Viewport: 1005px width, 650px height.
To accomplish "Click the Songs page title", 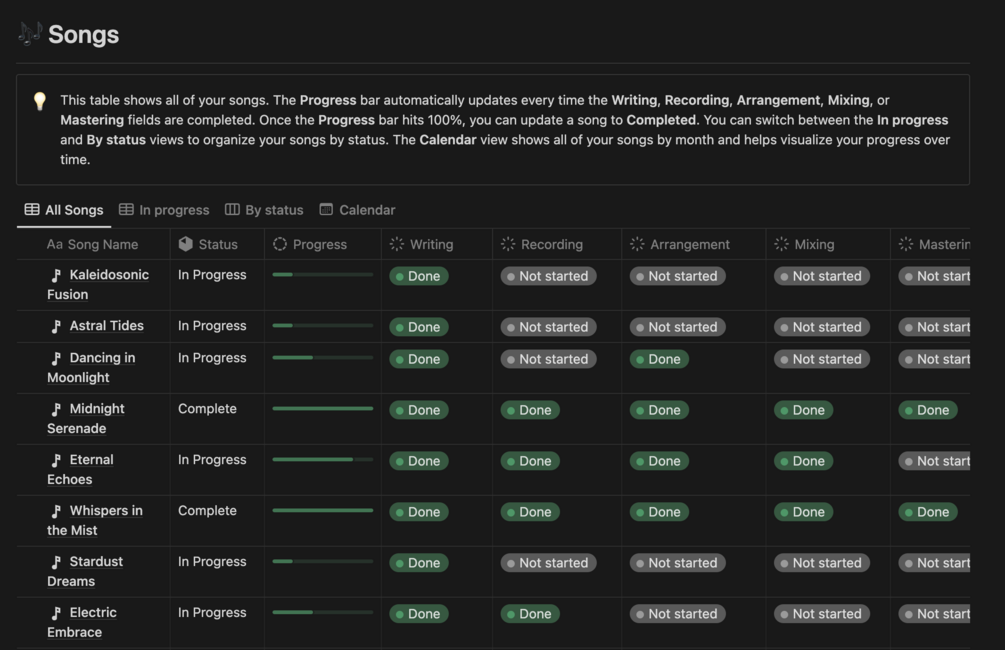I will click(x=83, y=35).
